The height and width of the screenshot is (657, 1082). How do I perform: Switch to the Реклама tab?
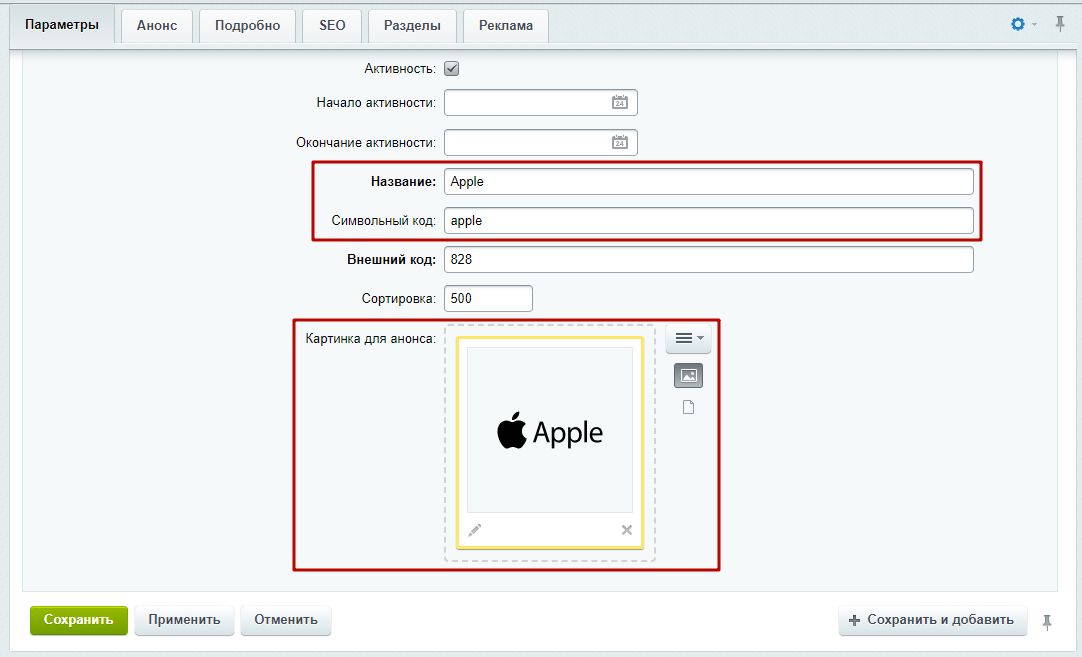coord(506,26)
